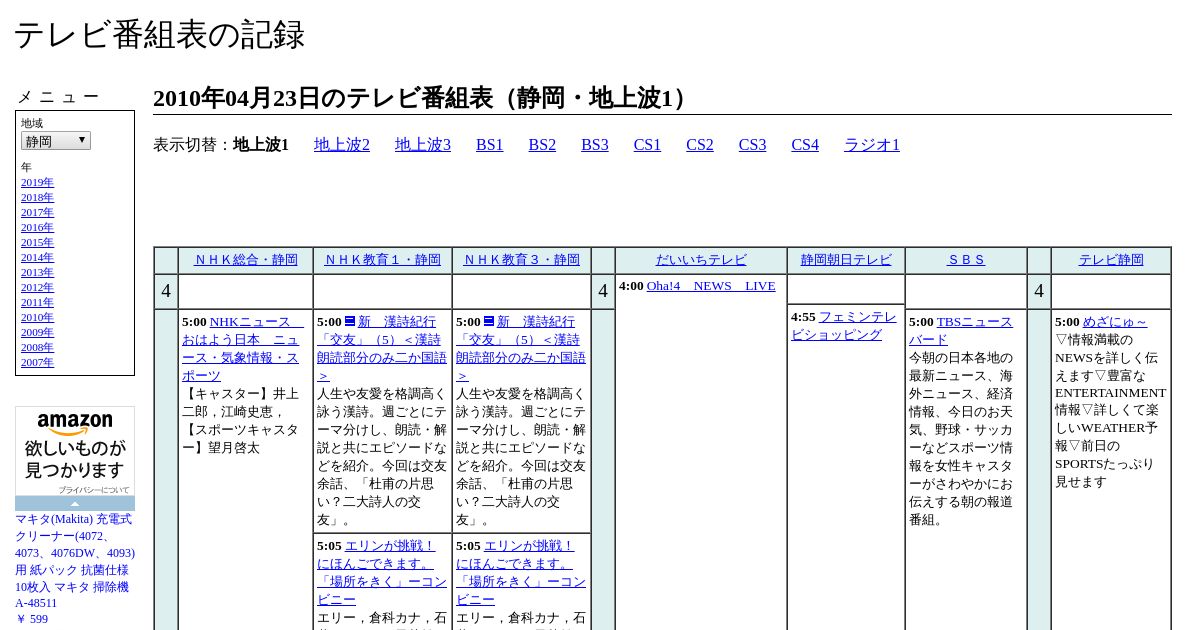This screenshot has height=630, width=1200.
Task: Switch to BS3 listing
Action: 595,145
